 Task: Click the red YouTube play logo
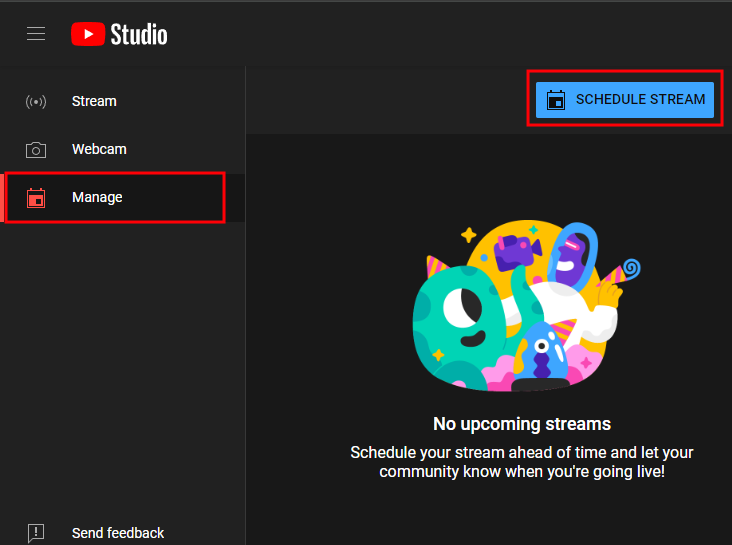click(x=88, y=34)
